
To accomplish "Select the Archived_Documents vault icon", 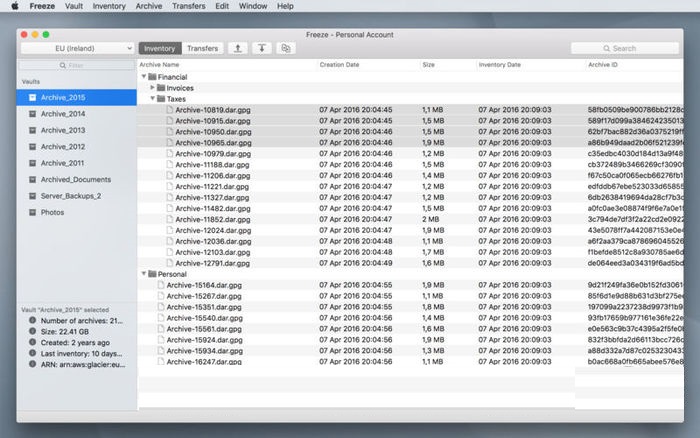I will (32, 179).
